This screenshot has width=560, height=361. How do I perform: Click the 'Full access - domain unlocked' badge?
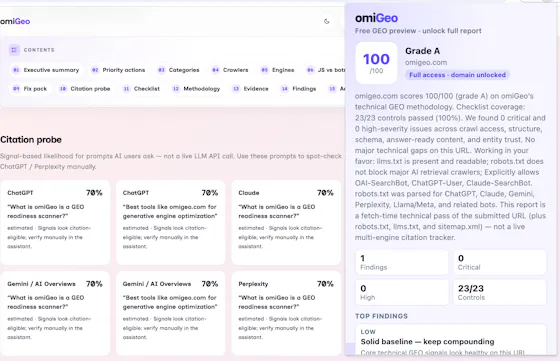[457, 75]
